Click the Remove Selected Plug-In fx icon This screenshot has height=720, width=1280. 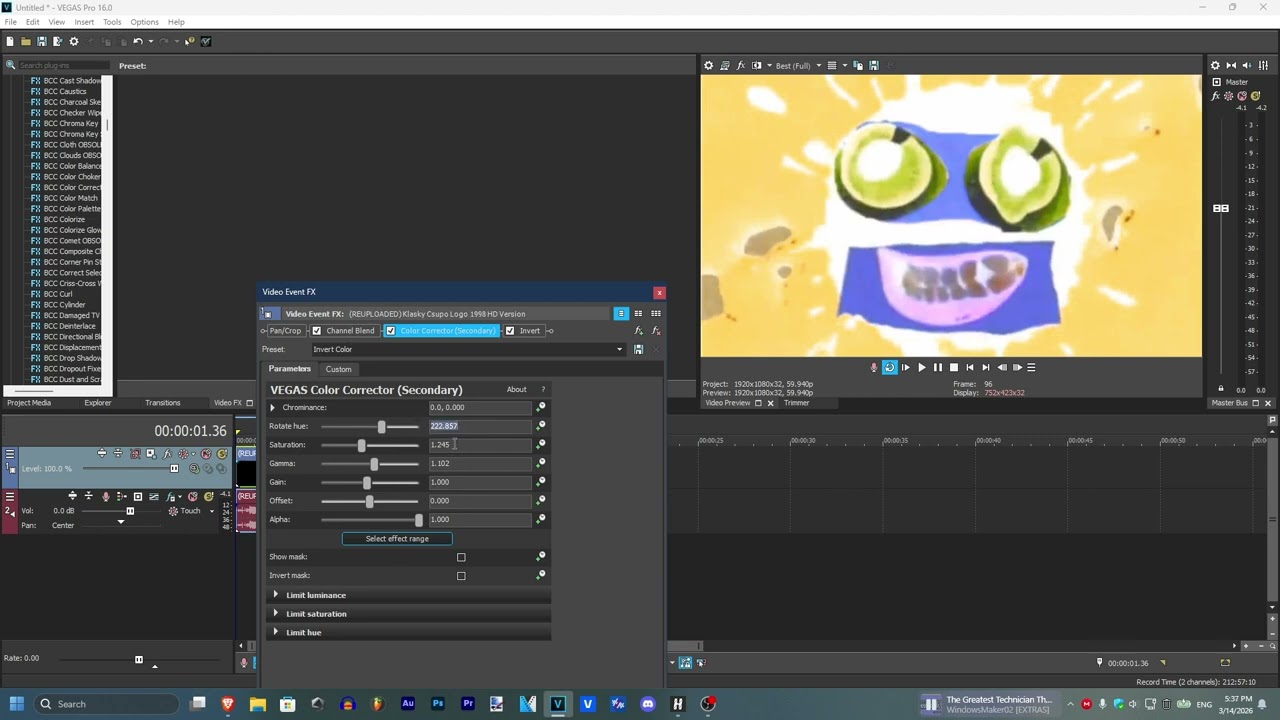point(656,331)
